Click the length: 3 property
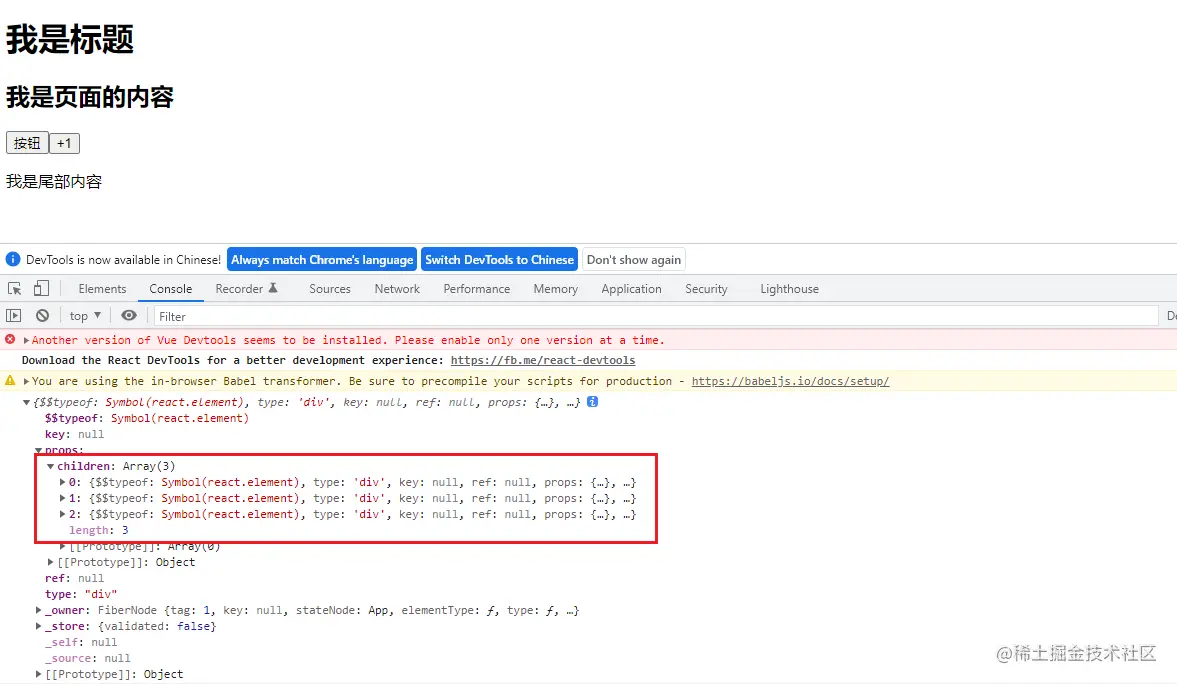The width and height of the screenshot is (1177, 684). coord(98,530)
